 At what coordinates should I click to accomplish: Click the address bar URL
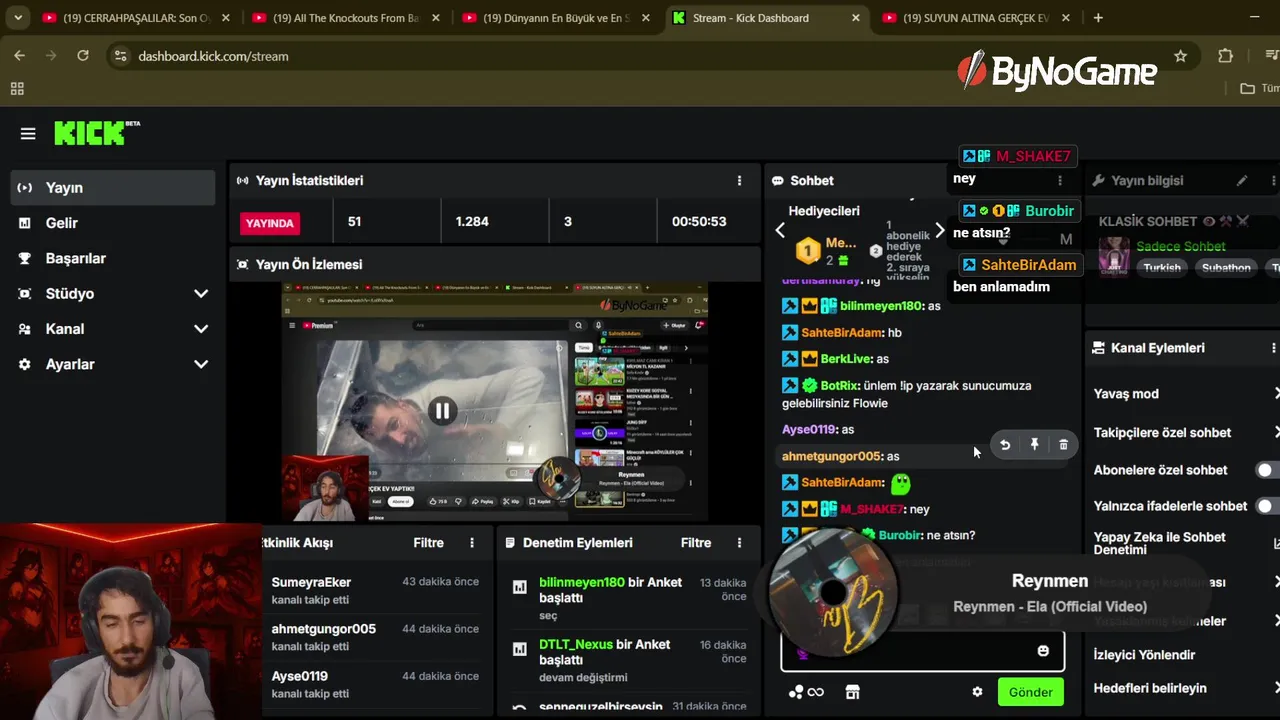tap(213, 56)
